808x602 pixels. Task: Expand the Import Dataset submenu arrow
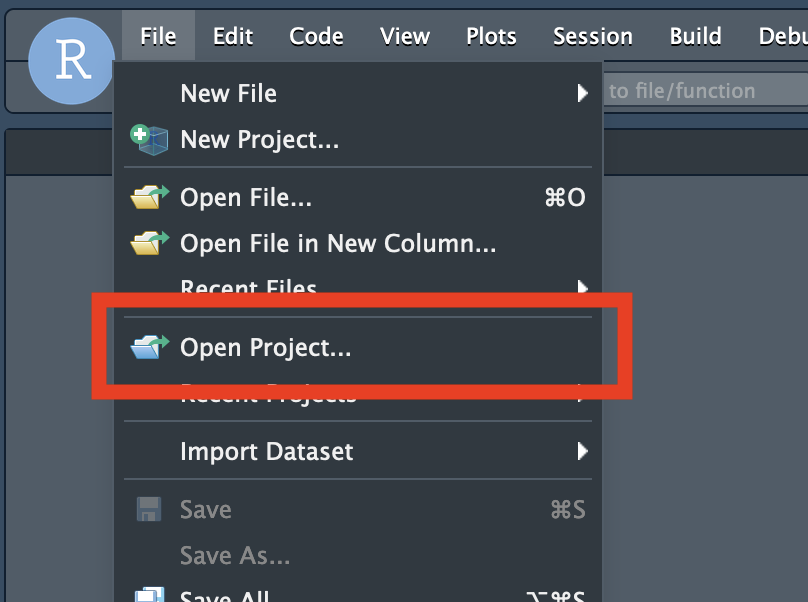pyautogui.click(x=582, y=452)
